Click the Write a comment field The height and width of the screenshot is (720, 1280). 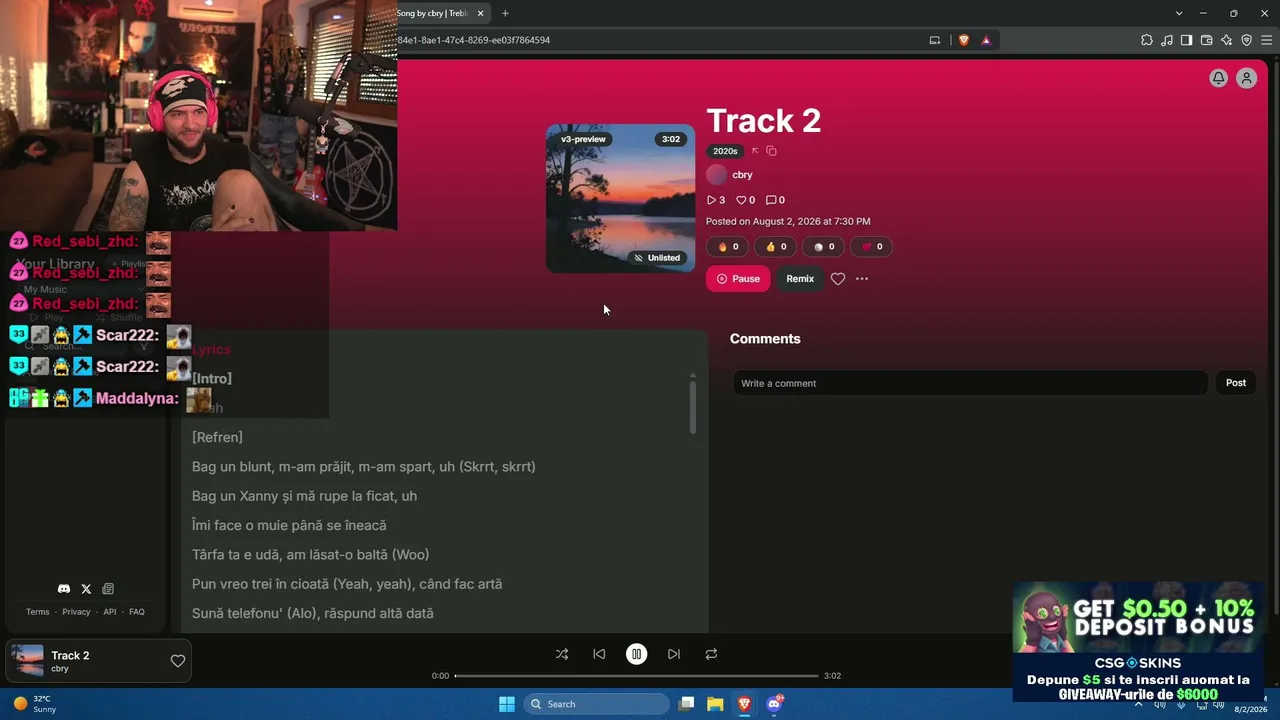pos(970,383)
